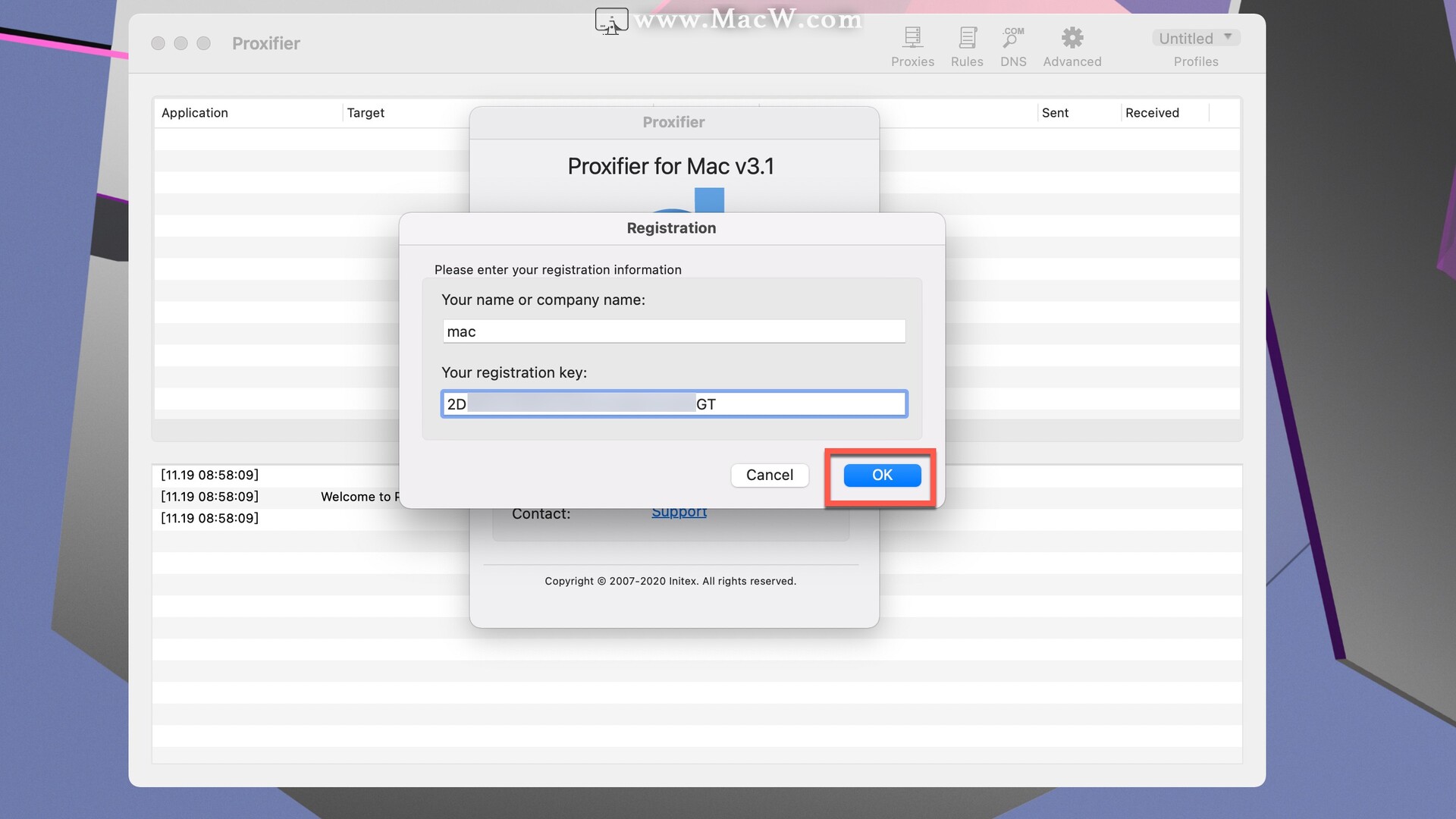Open the DNS settings

tap(1013, 45)
